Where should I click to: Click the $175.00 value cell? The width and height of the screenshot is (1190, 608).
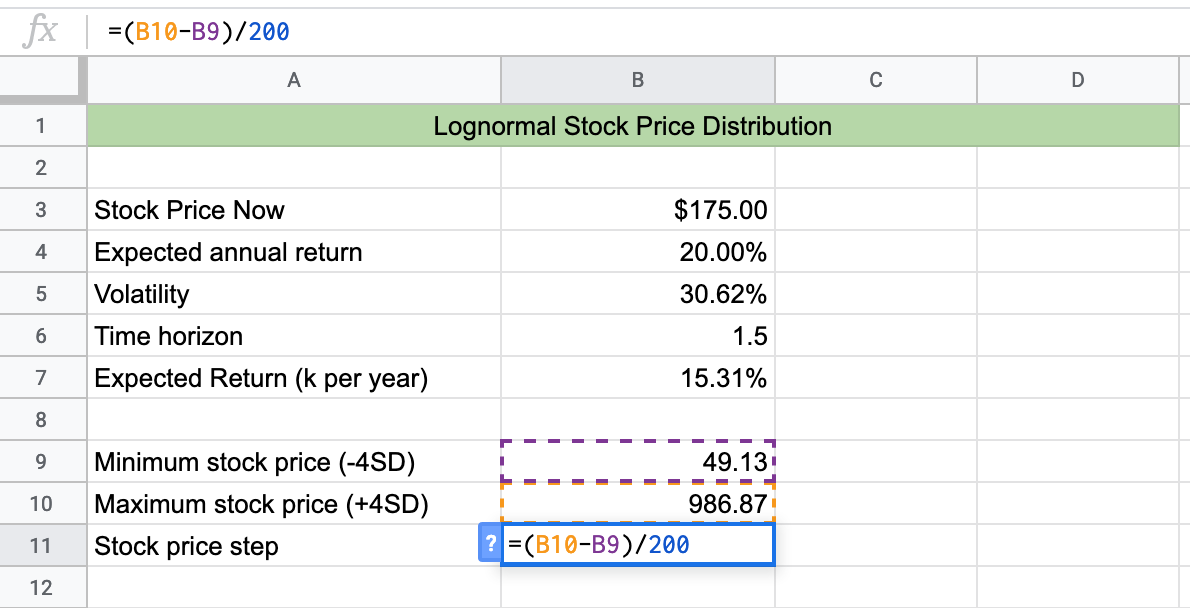pyautogui.click(x=638, y=209)
